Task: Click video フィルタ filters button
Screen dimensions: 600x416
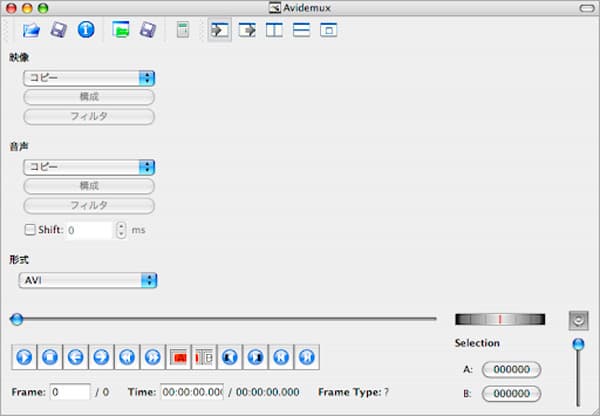Action: pos(89,116)
